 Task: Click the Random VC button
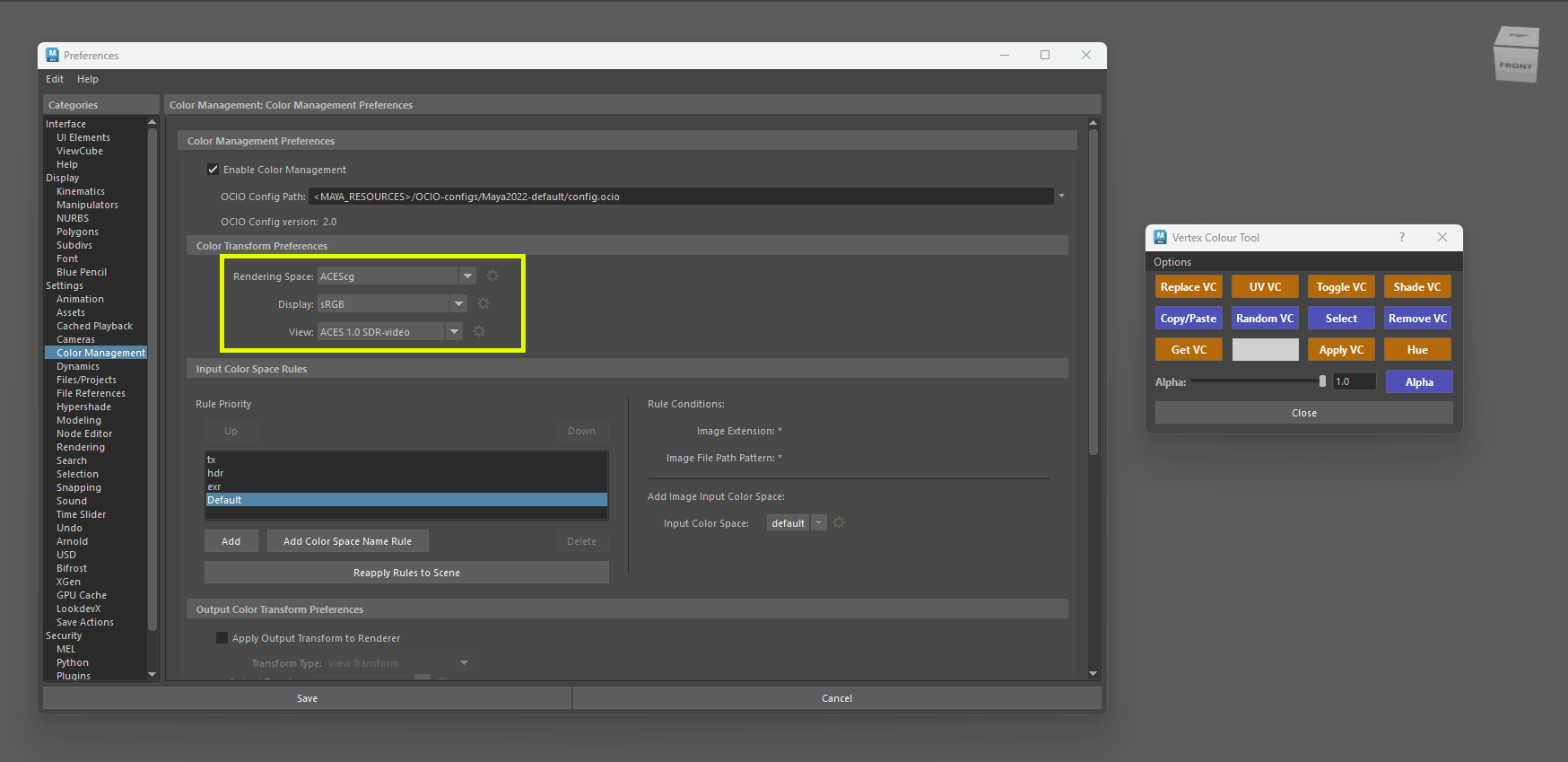[x=1265, y=319]
